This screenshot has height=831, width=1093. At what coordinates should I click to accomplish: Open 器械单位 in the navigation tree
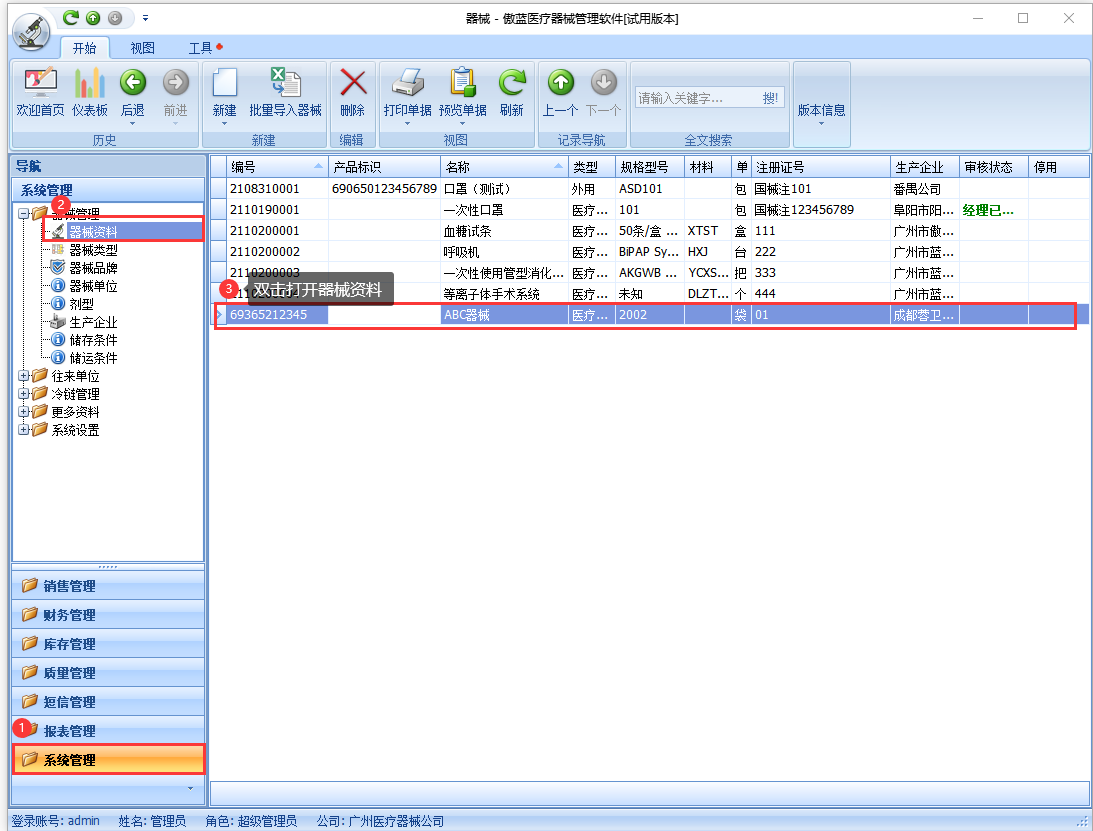[93, 286]
